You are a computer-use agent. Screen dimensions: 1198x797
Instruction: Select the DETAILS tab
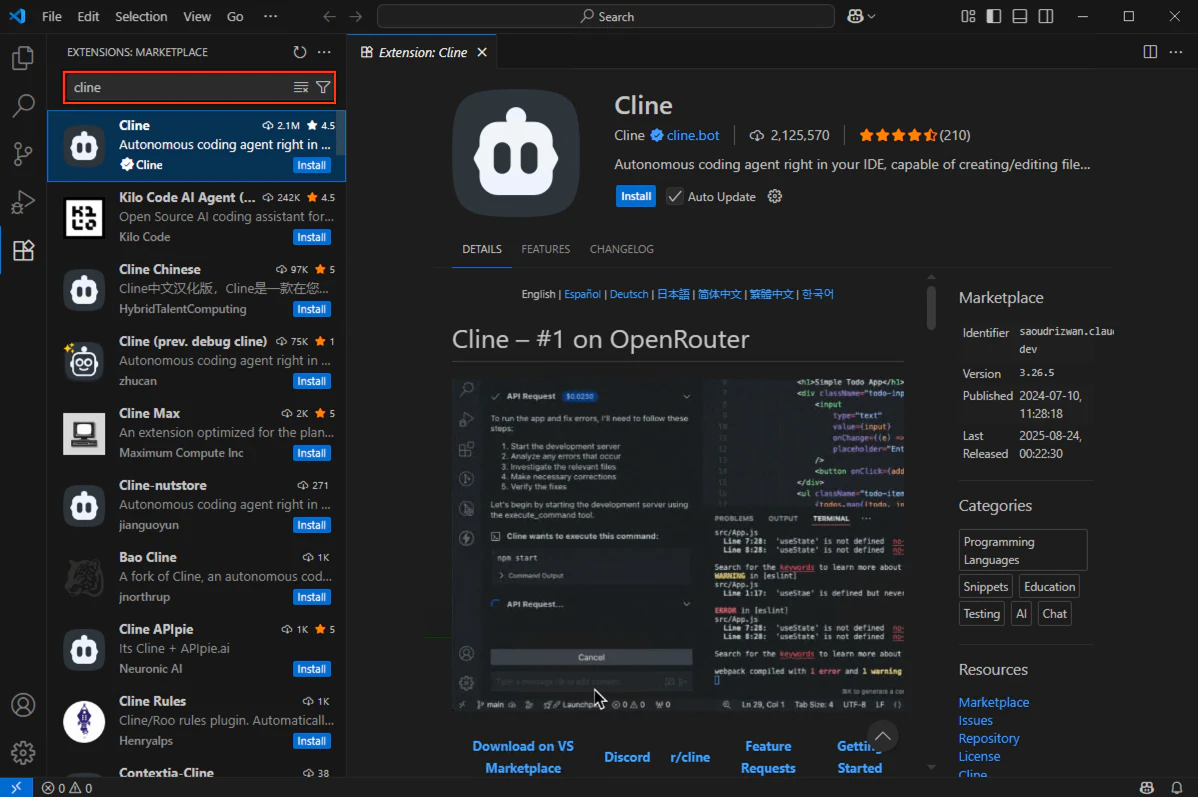tap(482, 249)
